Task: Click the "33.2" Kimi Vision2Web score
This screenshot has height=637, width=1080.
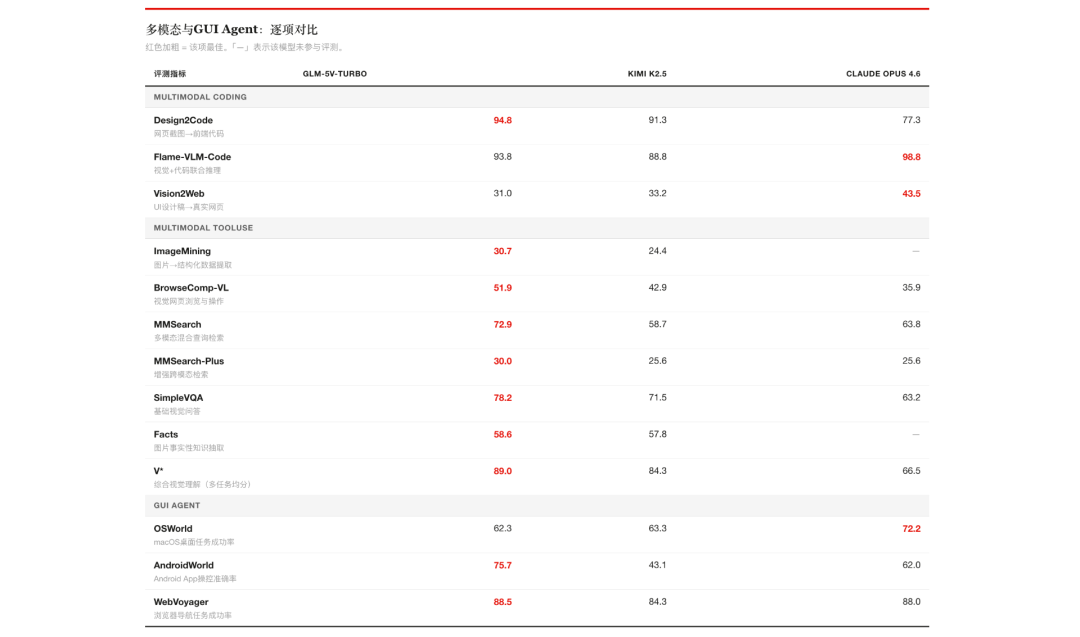Action: point(658,193)
